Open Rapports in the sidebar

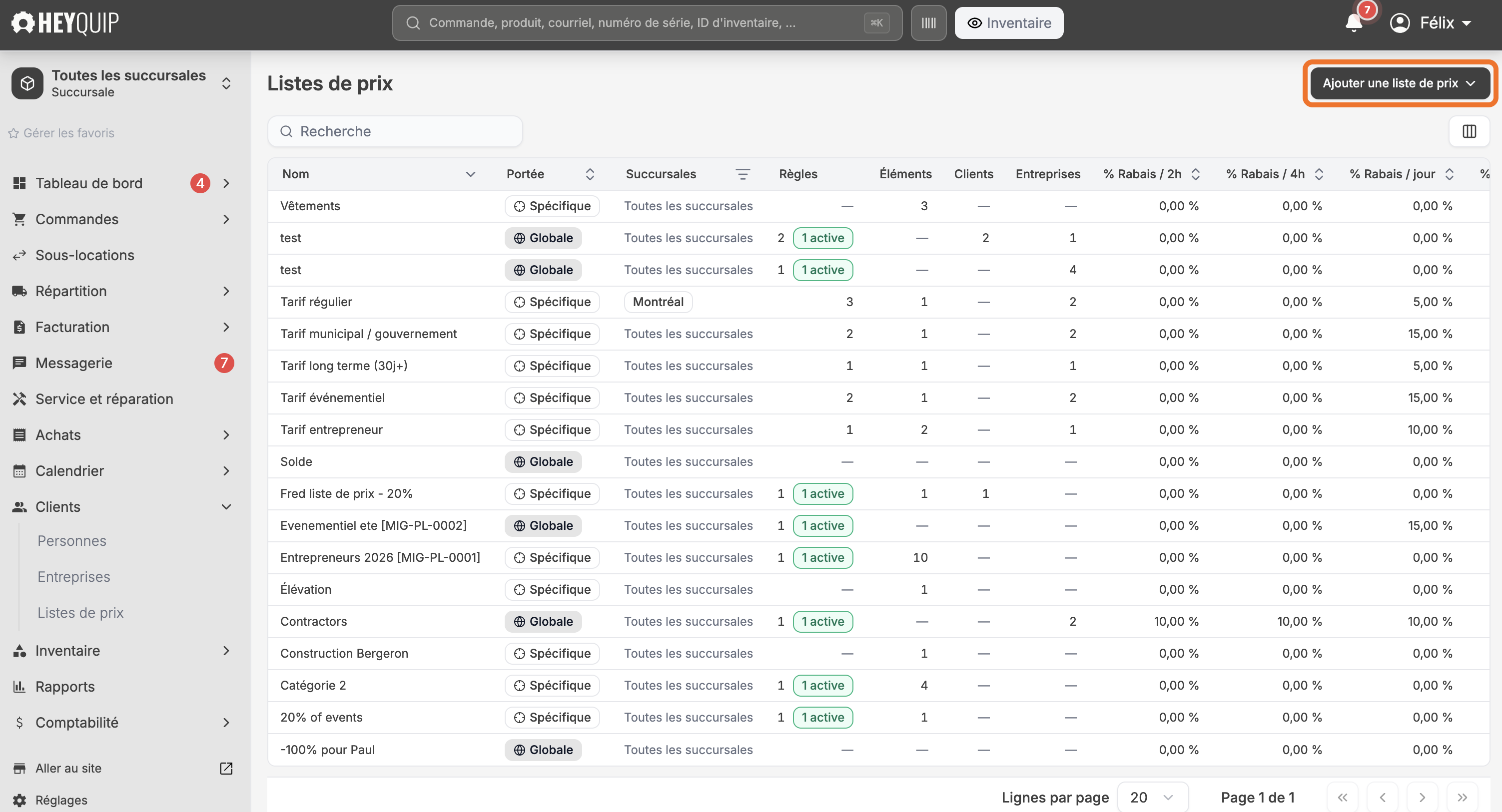pyautogui.click(x=65, y=687)
